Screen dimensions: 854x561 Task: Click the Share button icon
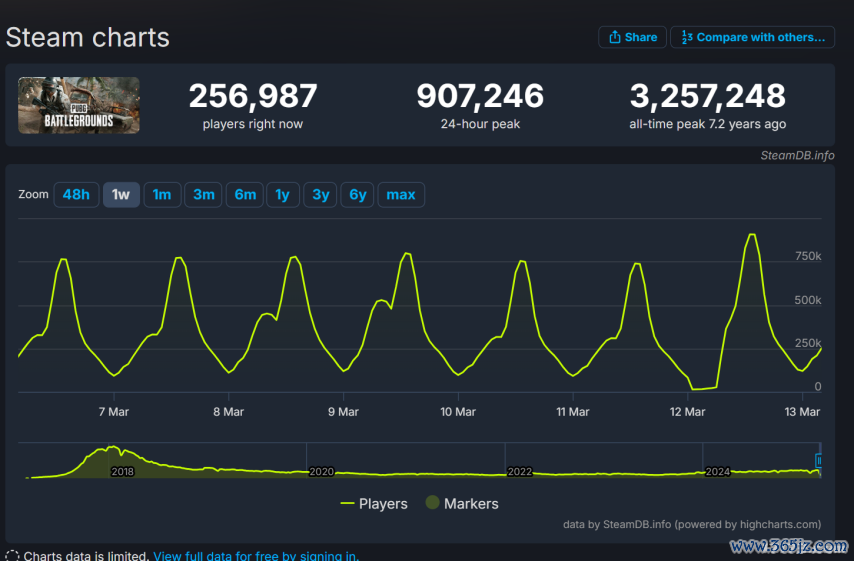[614, 37]
